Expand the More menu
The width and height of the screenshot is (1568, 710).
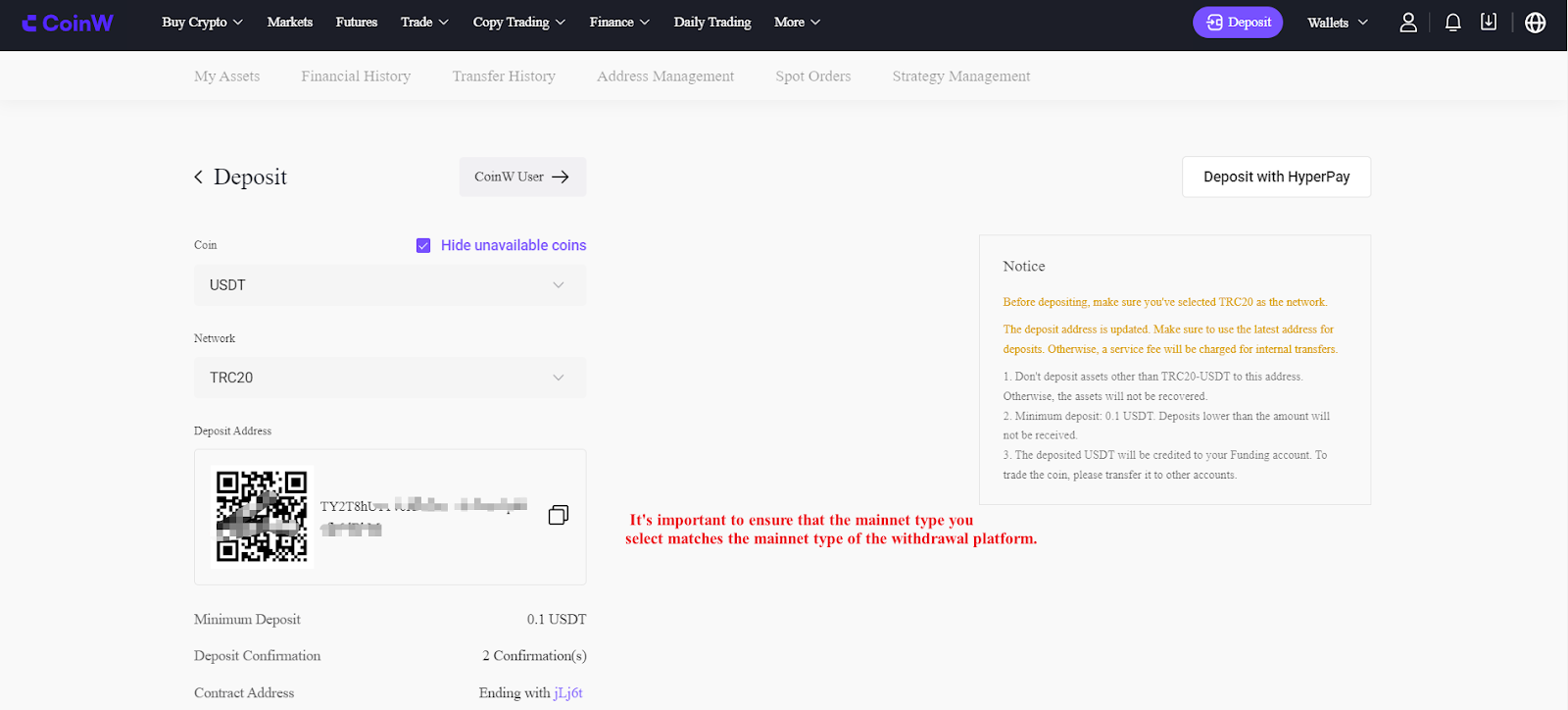pos(797,23)
